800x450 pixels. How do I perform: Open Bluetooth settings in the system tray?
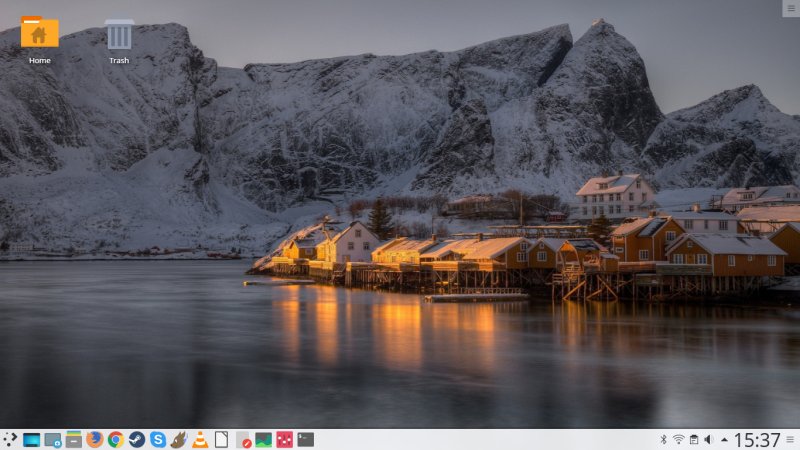pos(663,439)
